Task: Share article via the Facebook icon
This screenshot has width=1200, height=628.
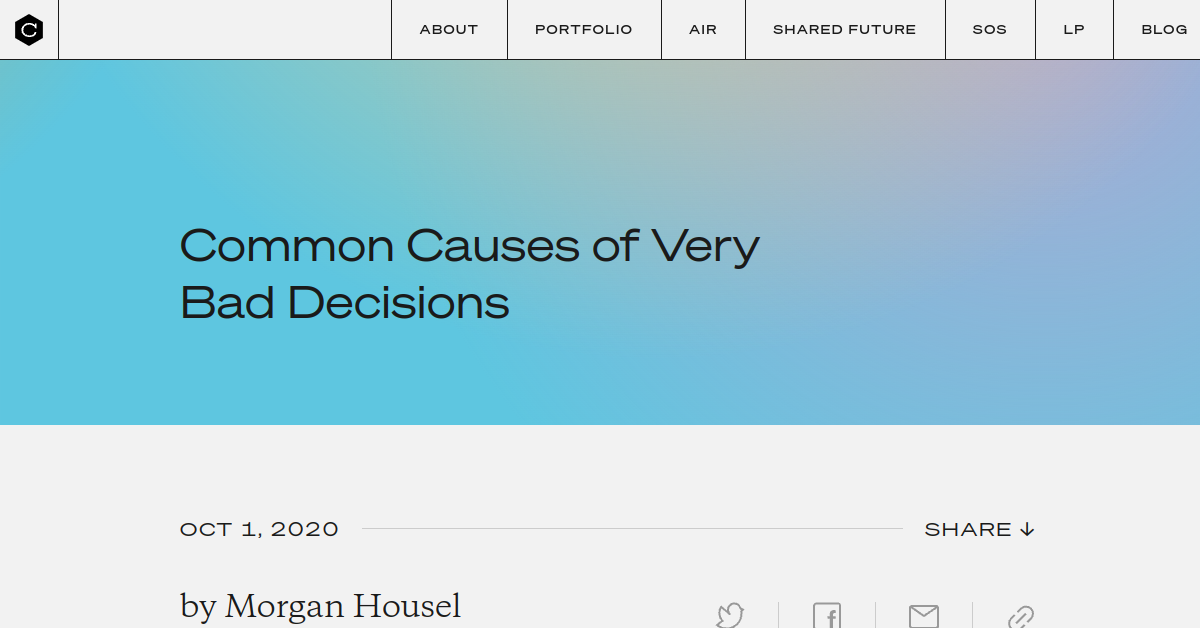Action: tap(827, 616)
